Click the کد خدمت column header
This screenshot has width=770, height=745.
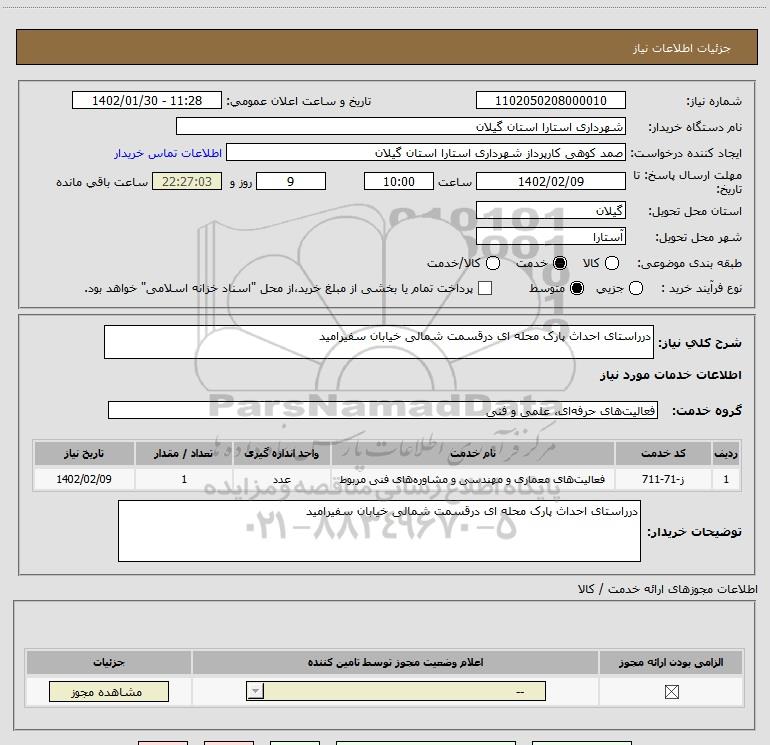663,453
